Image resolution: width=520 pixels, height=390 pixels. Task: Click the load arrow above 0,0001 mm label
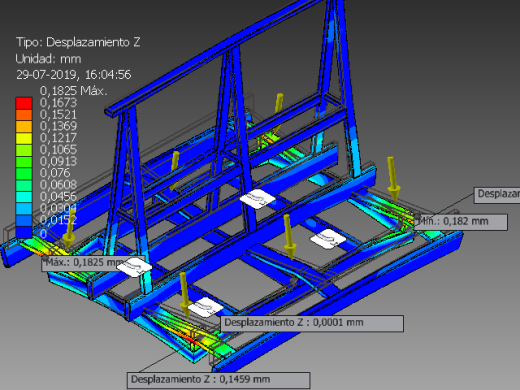tap(184, 295)
